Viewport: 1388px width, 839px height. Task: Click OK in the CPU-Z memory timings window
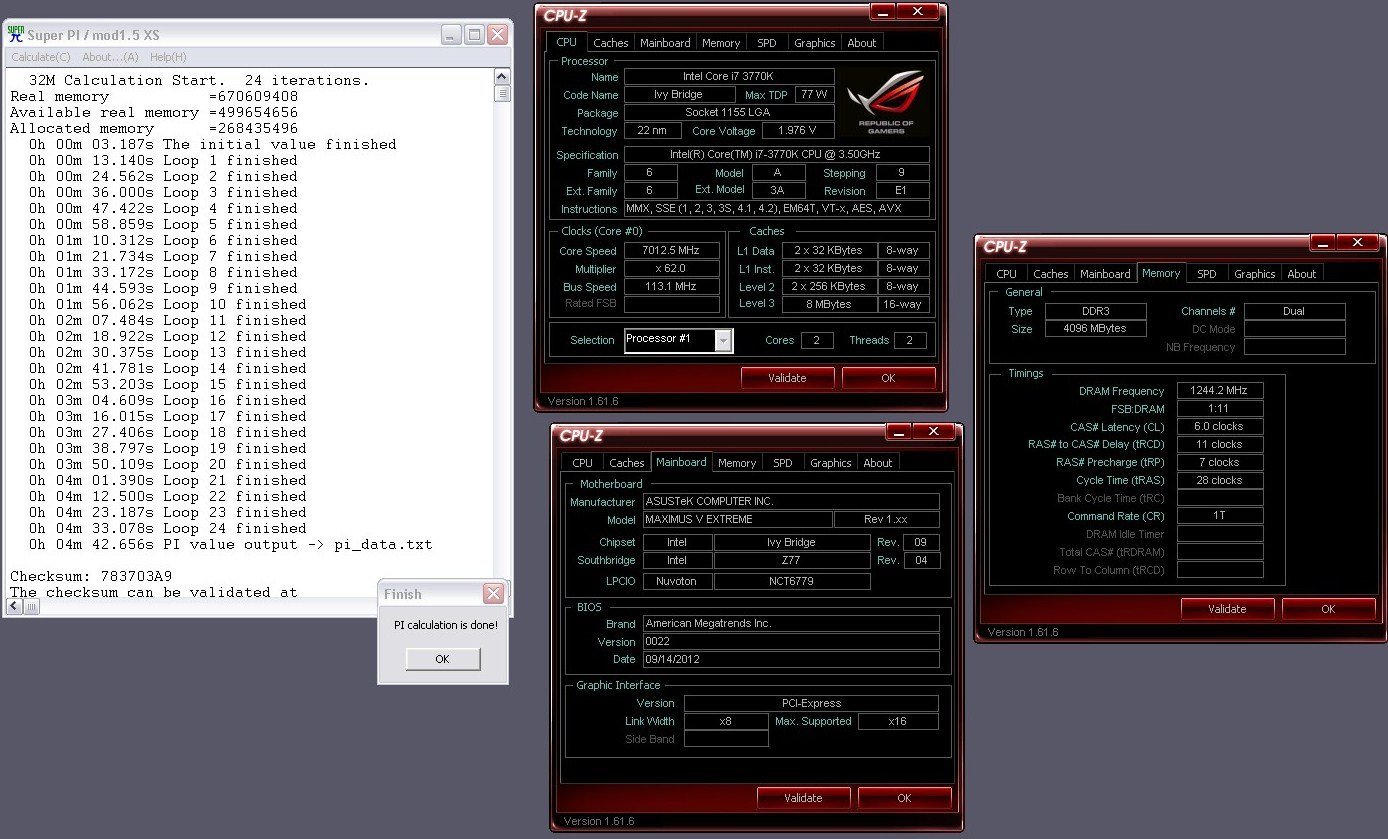[1328, 609]
